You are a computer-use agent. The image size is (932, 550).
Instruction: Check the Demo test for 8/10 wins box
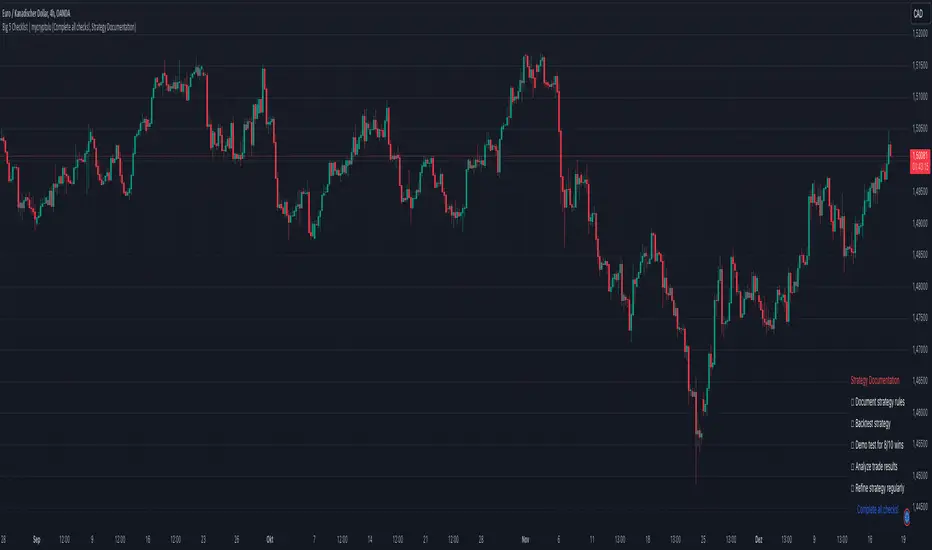[851, 445]
